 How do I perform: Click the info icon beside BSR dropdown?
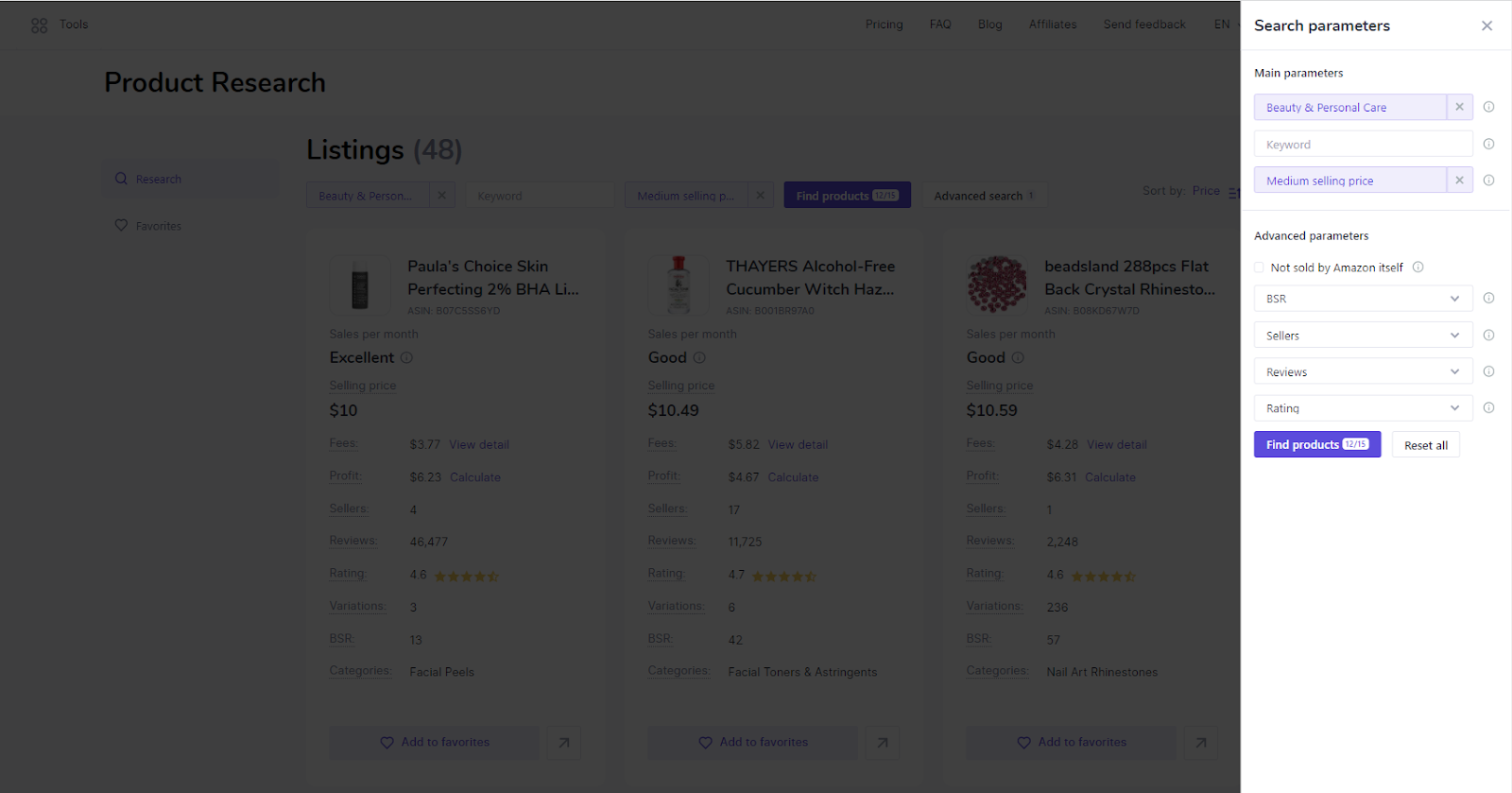pos(1488,298)
